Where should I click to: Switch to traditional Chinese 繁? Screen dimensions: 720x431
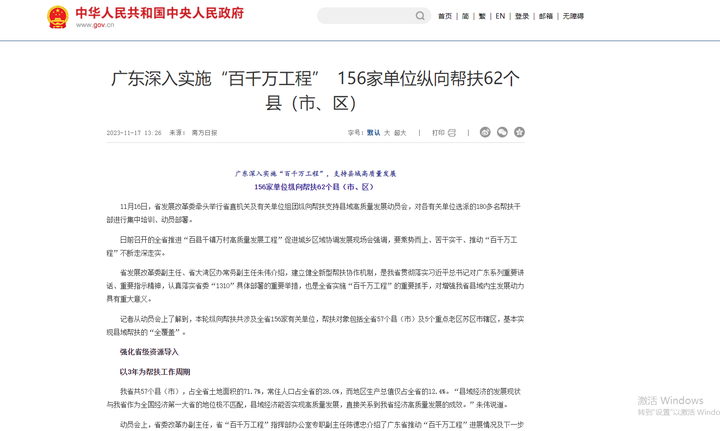click(x=482, y=16)
